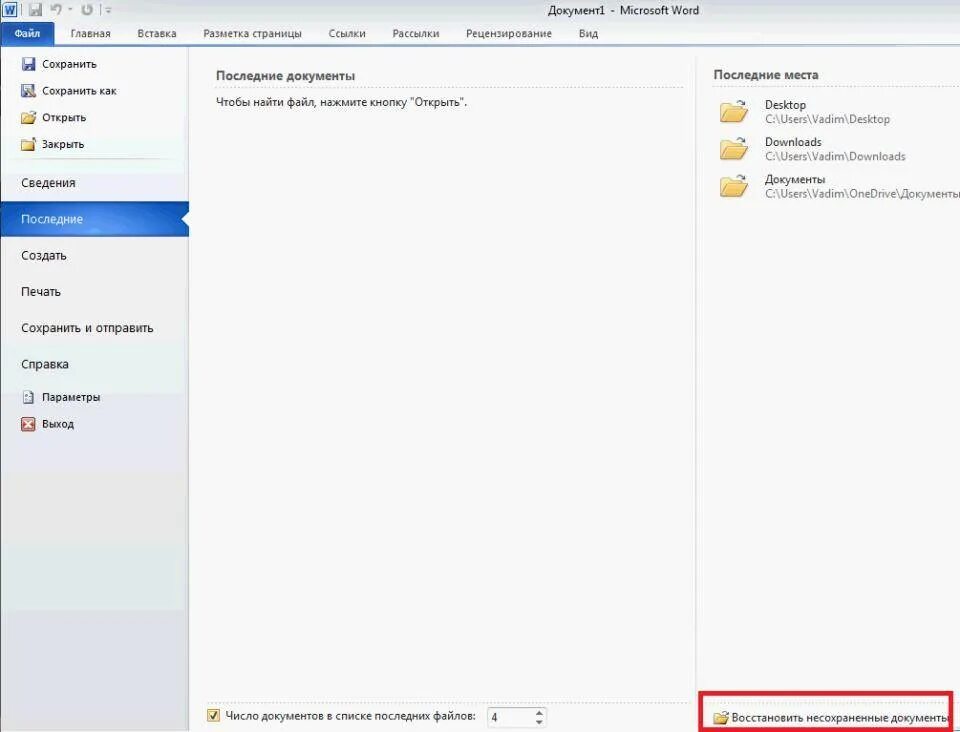Viewport: 960px width, 732px height.
Task: Open the undo history dropdown arrow
Action: (70, 10)
